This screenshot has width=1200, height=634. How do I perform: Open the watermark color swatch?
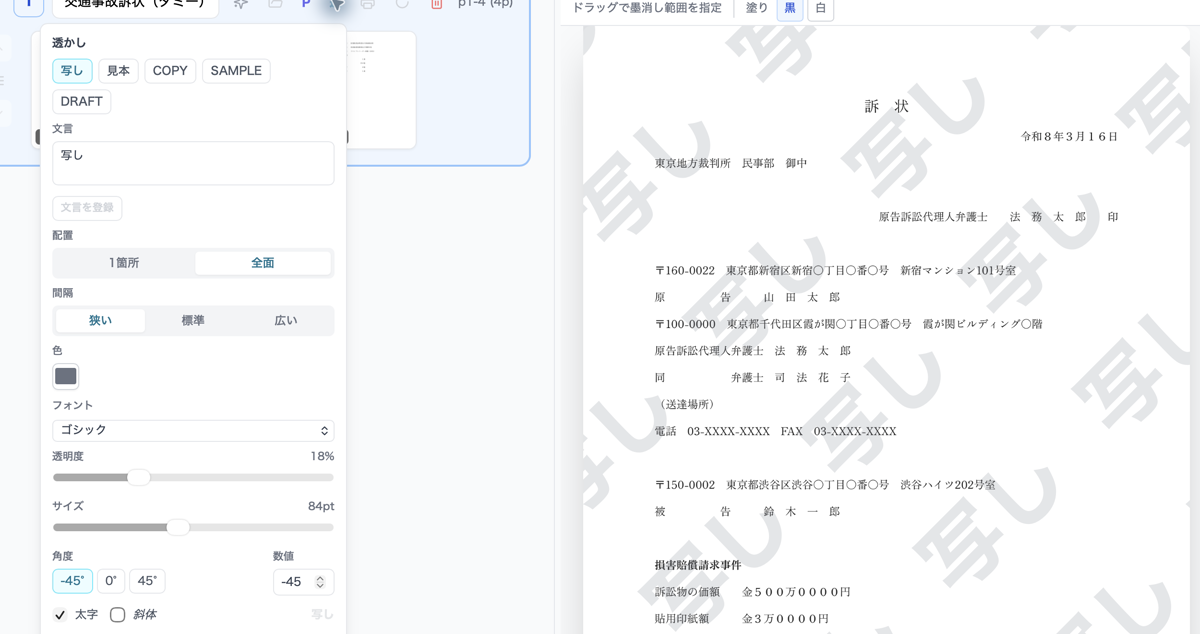click(x=66, y=377)
